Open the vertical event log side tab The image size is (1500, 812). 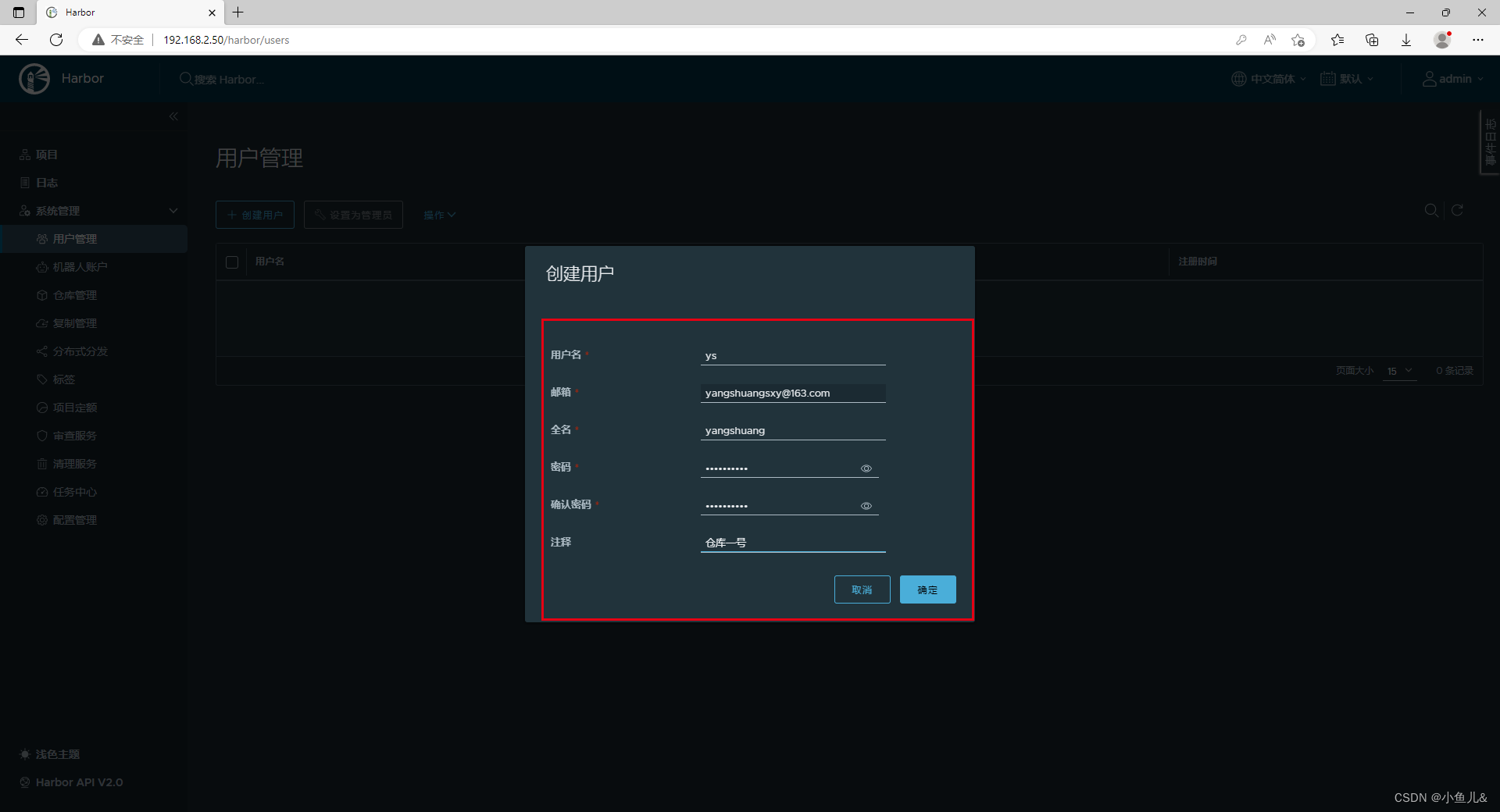(1490, 142)
